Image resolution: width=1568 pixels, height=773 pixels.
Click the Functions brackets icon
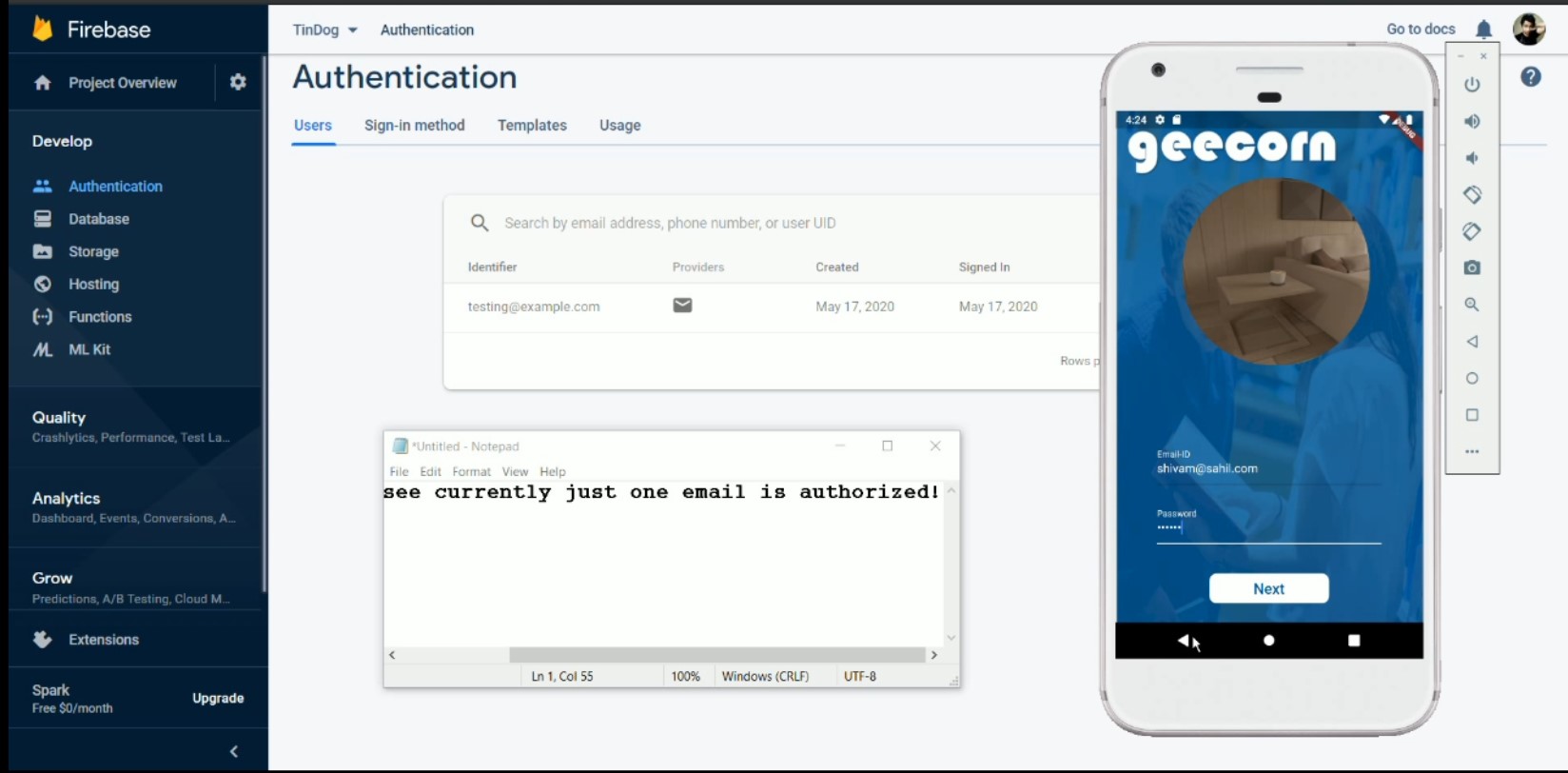click(42, 316)
